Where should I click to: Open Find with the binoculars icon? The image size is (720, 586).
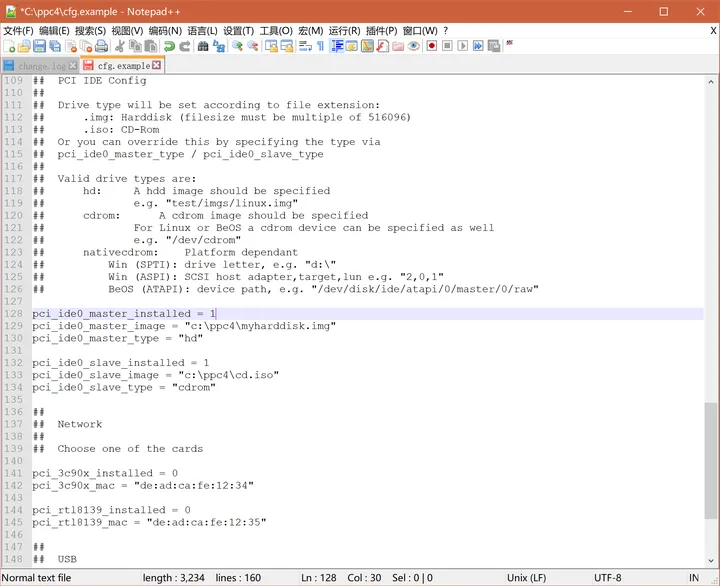coord(203,46)
